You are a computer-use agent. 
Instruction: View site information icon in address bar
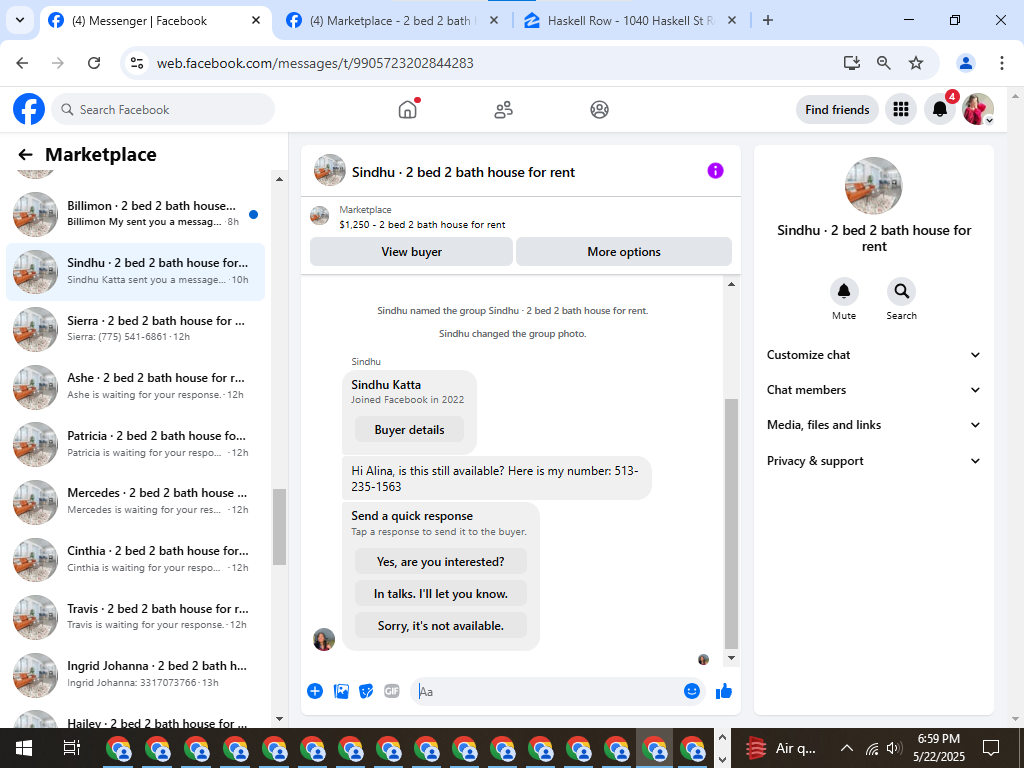tap(136, 63)
